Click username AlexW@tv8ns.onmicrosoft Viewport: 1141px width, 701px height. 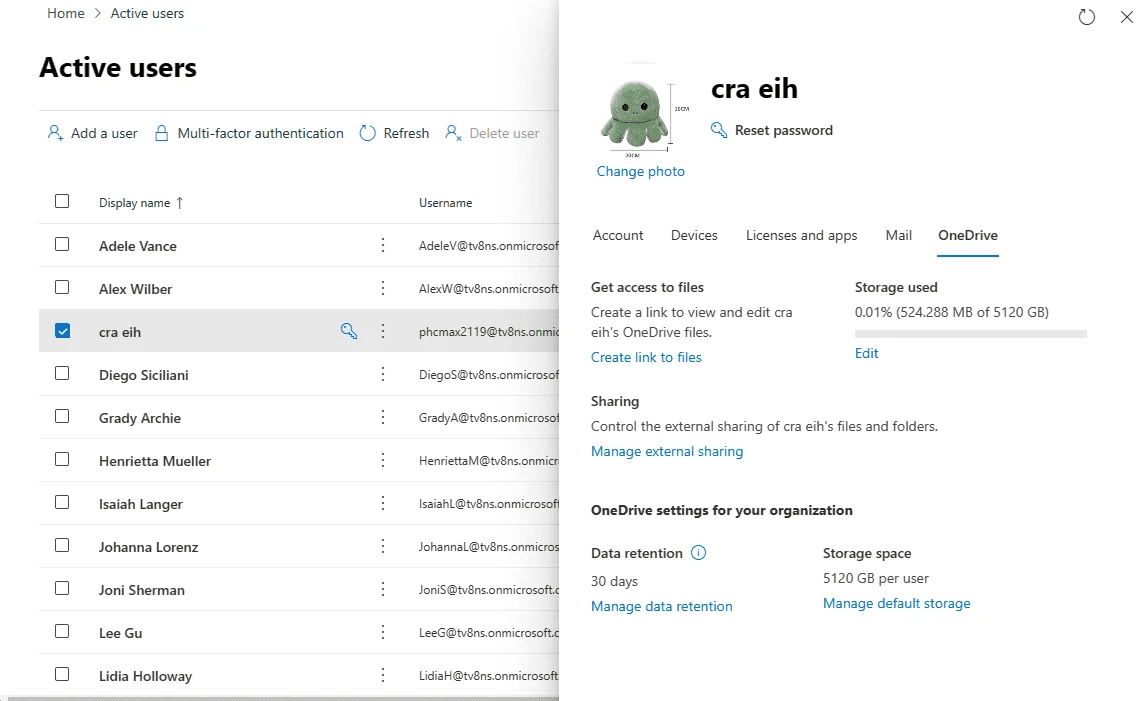pyautogui.click(x=488, y=289)
